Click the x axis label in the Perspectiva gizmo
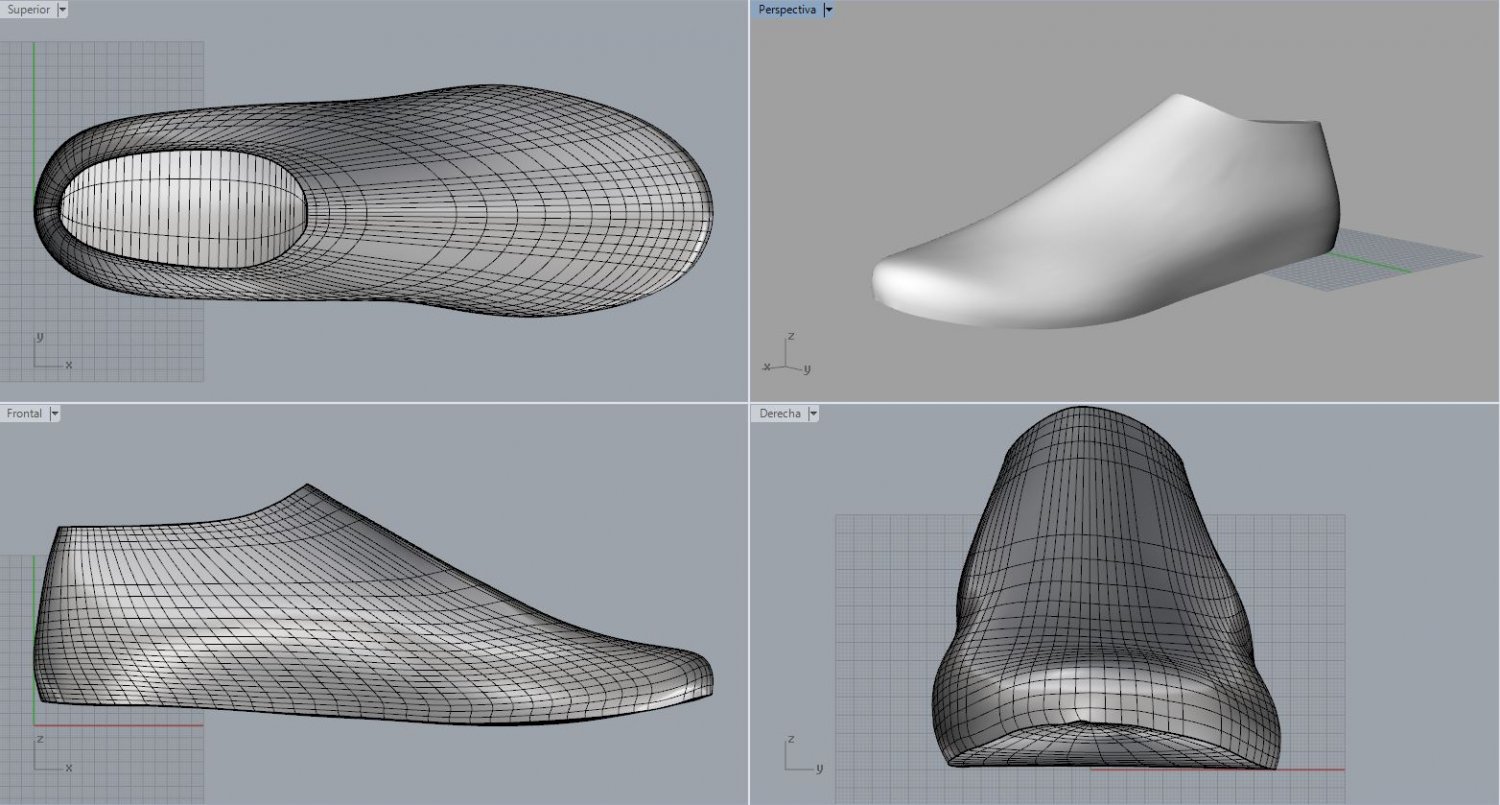Viewport: 1500px width, 805px height. (767, 368)
